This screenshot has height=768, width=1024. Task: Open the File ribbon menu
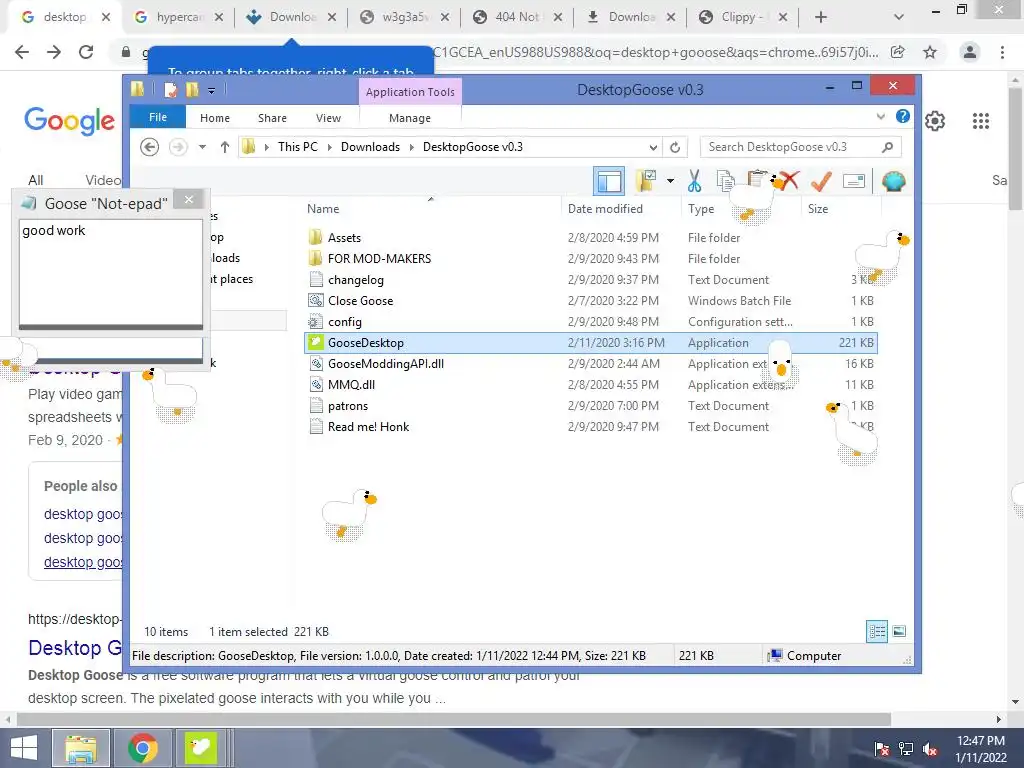point(157,118)
